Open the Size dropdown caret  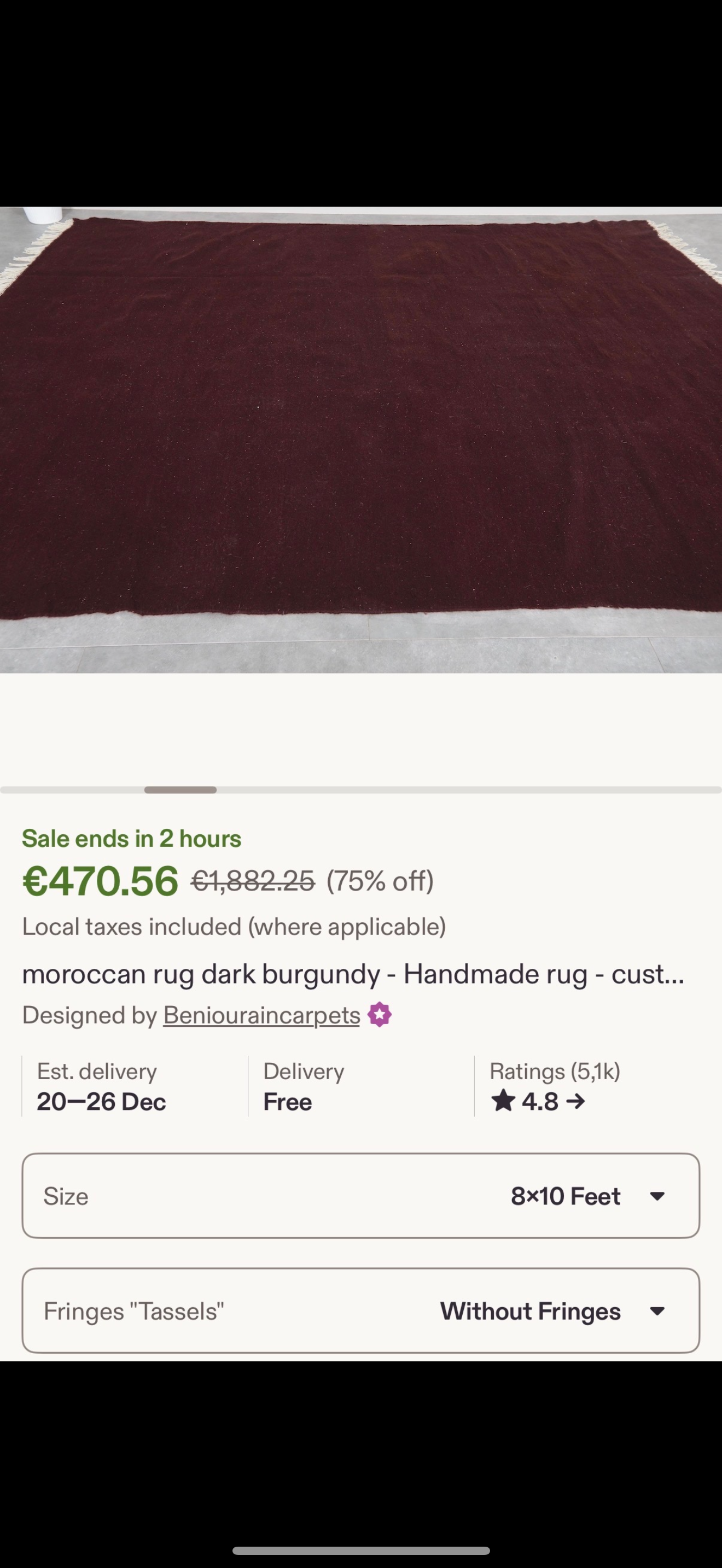[657, 1196]
